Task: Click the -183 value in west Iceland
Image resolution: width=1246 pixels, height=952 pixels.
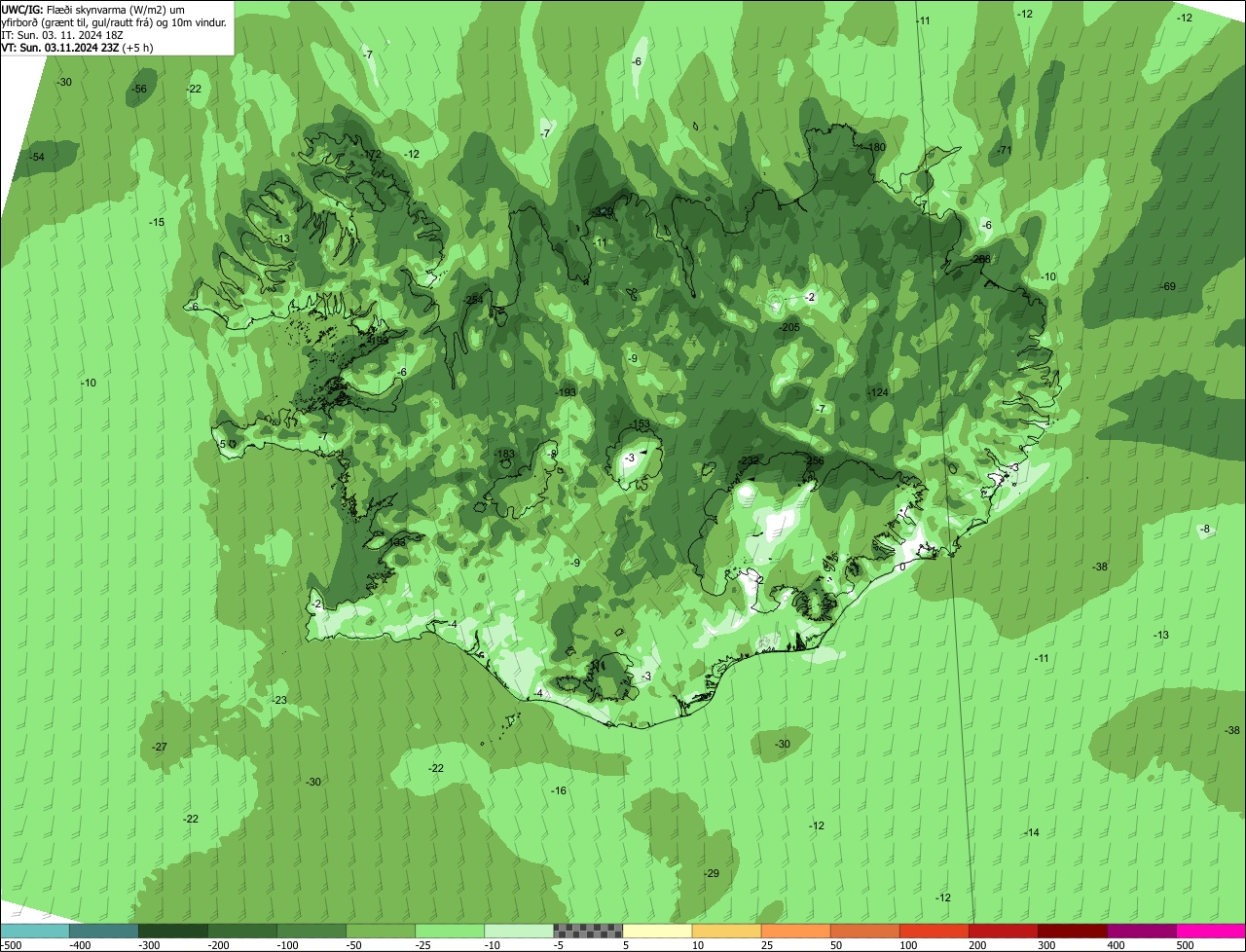Action: 504,454
